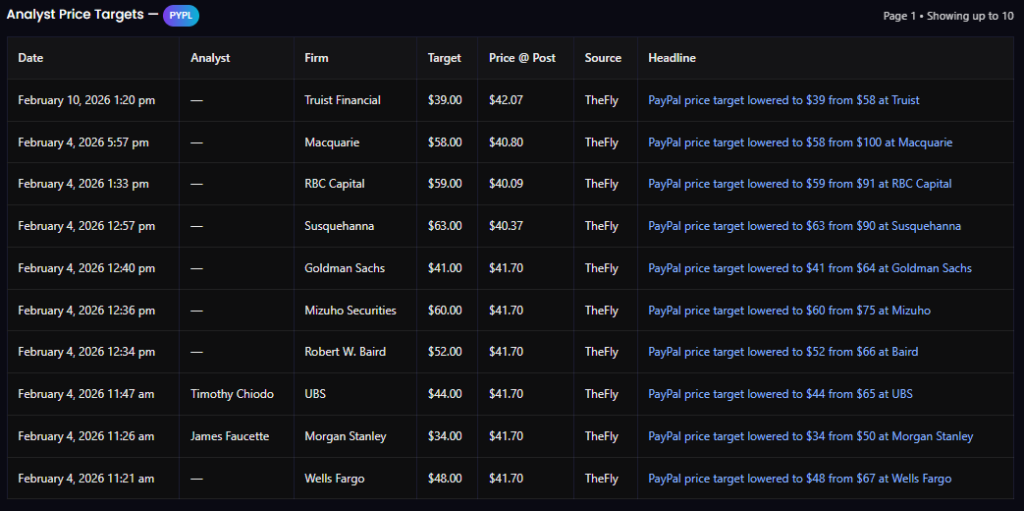Viewport: 1024px width, 511px height.
Task: Click the Firm column header
Action: point(316,58)
